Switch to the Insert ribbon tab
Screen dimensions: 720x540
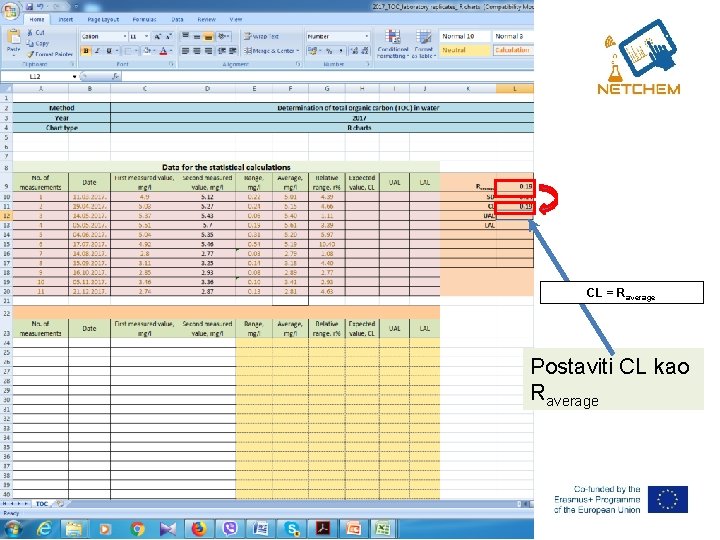[x=66, y=19]
